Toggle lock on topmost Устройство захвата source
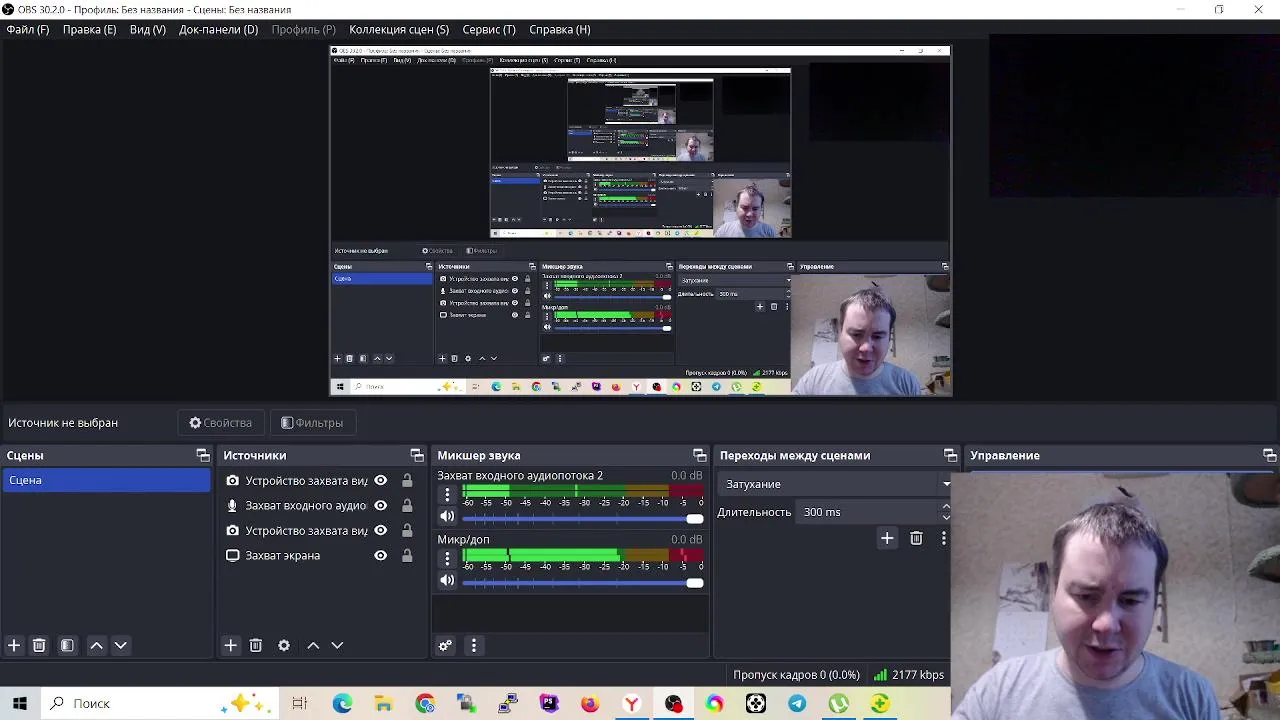 click(407, 480)
